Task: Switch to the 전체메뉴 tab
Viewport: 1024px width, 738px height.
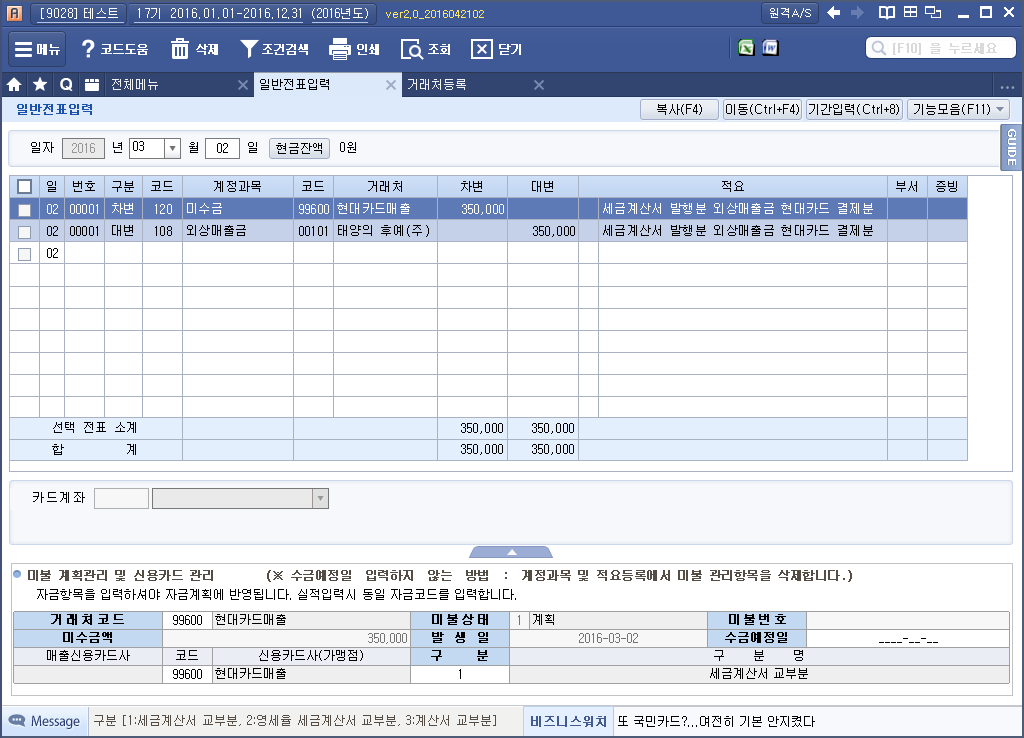Action: pyautogui.click(x=135, y=84)
